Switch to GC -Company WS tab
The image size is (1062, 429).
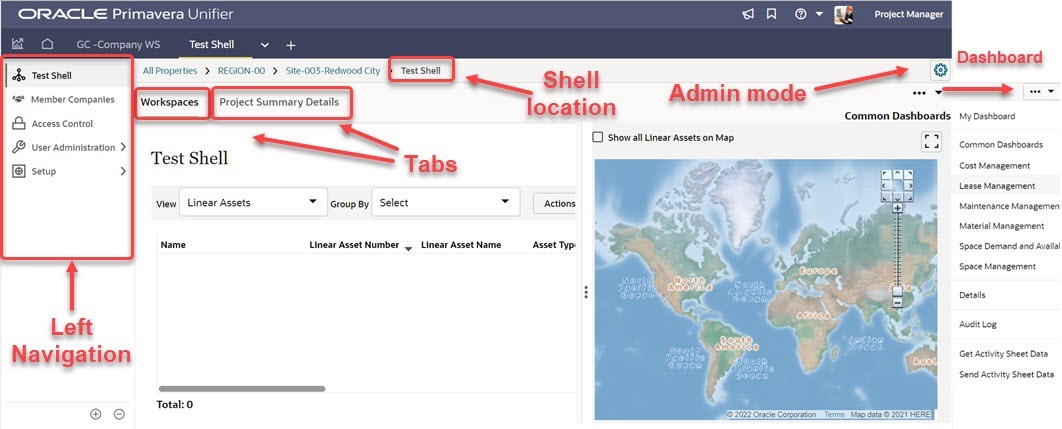click(119, 45)
